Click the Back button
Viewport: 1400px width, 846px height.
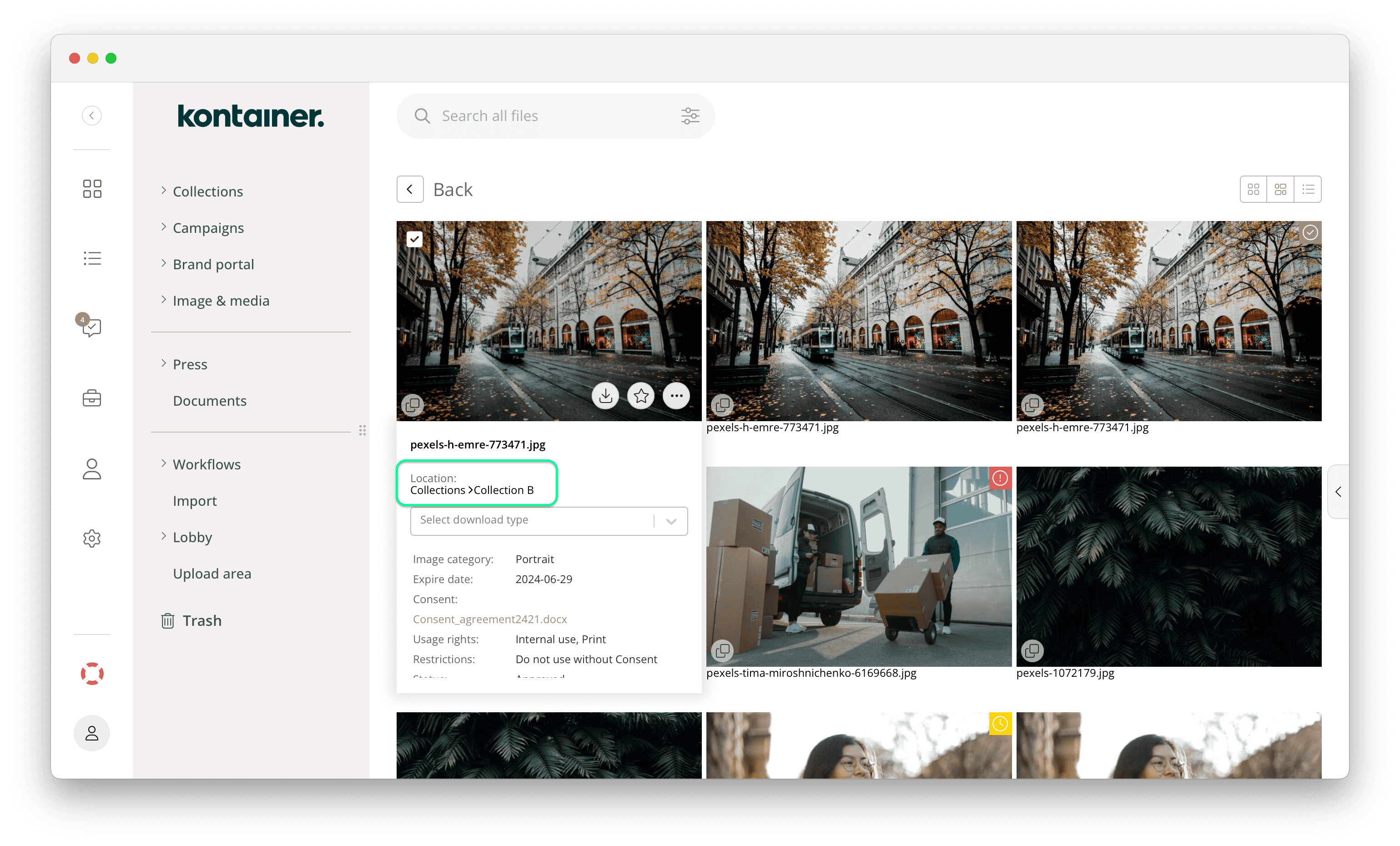tap(410, 189)
